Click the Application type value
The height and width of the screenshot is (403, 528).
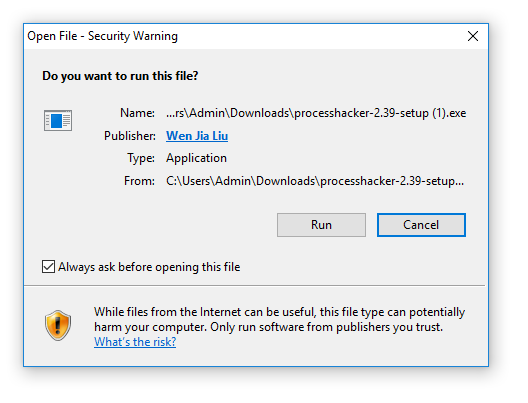[x=196, y=158]
